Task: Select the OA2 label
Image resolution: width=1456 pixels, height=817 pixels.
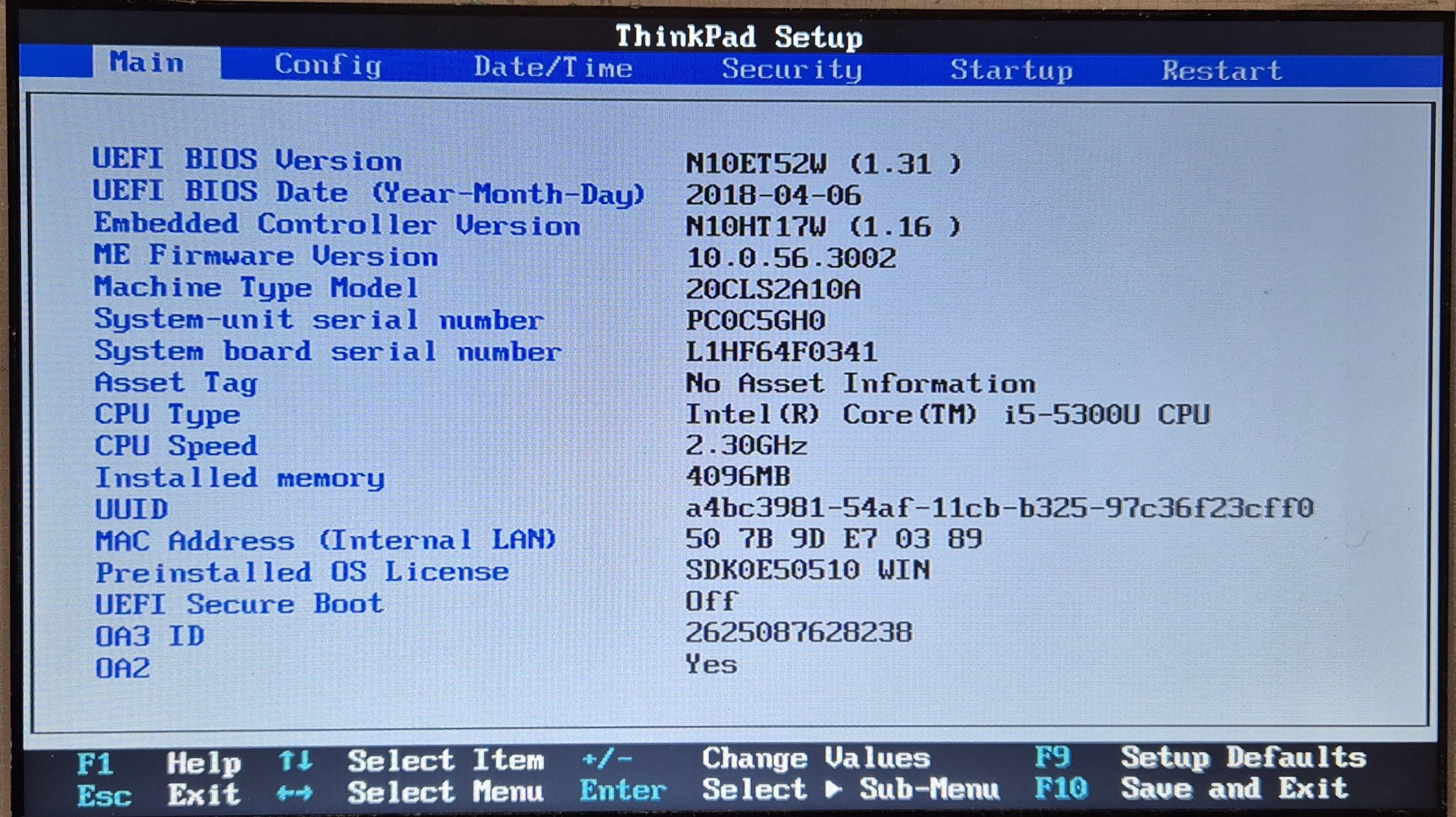Action: click(122, 668)
